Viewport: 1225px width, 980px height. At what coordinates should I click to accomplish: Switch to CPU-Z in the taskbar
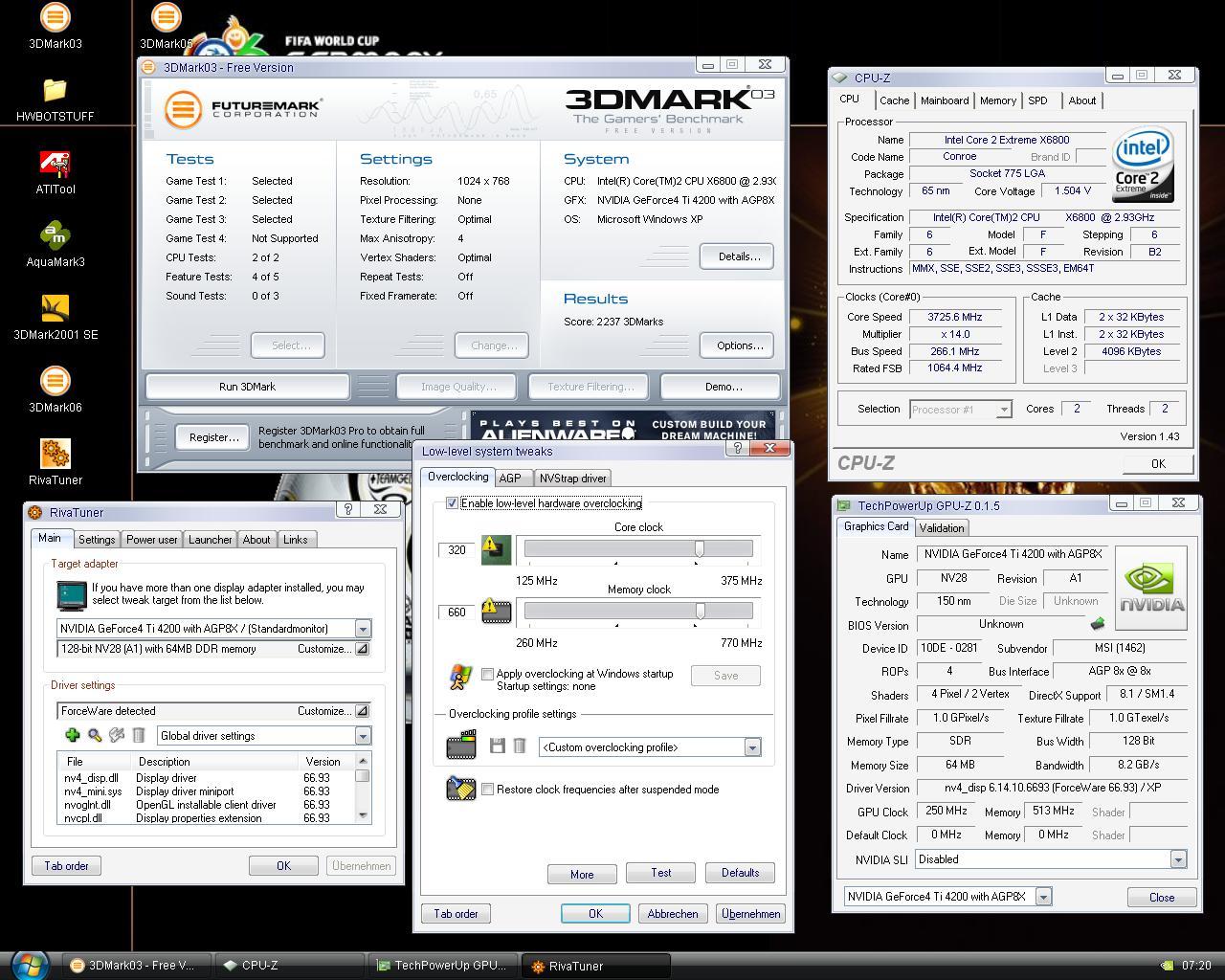pyautogui.click(x=289, y=966)
